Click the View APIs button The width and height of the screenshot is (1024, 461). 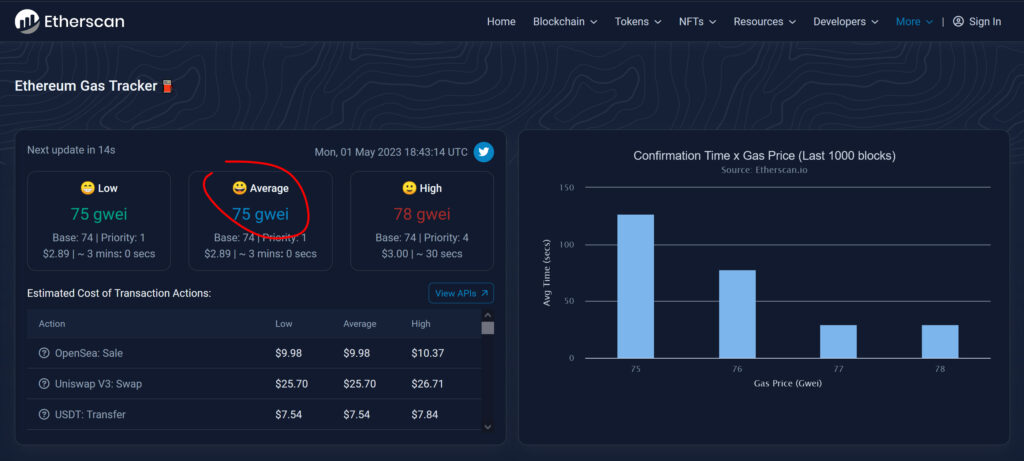[x=461, y=293]
